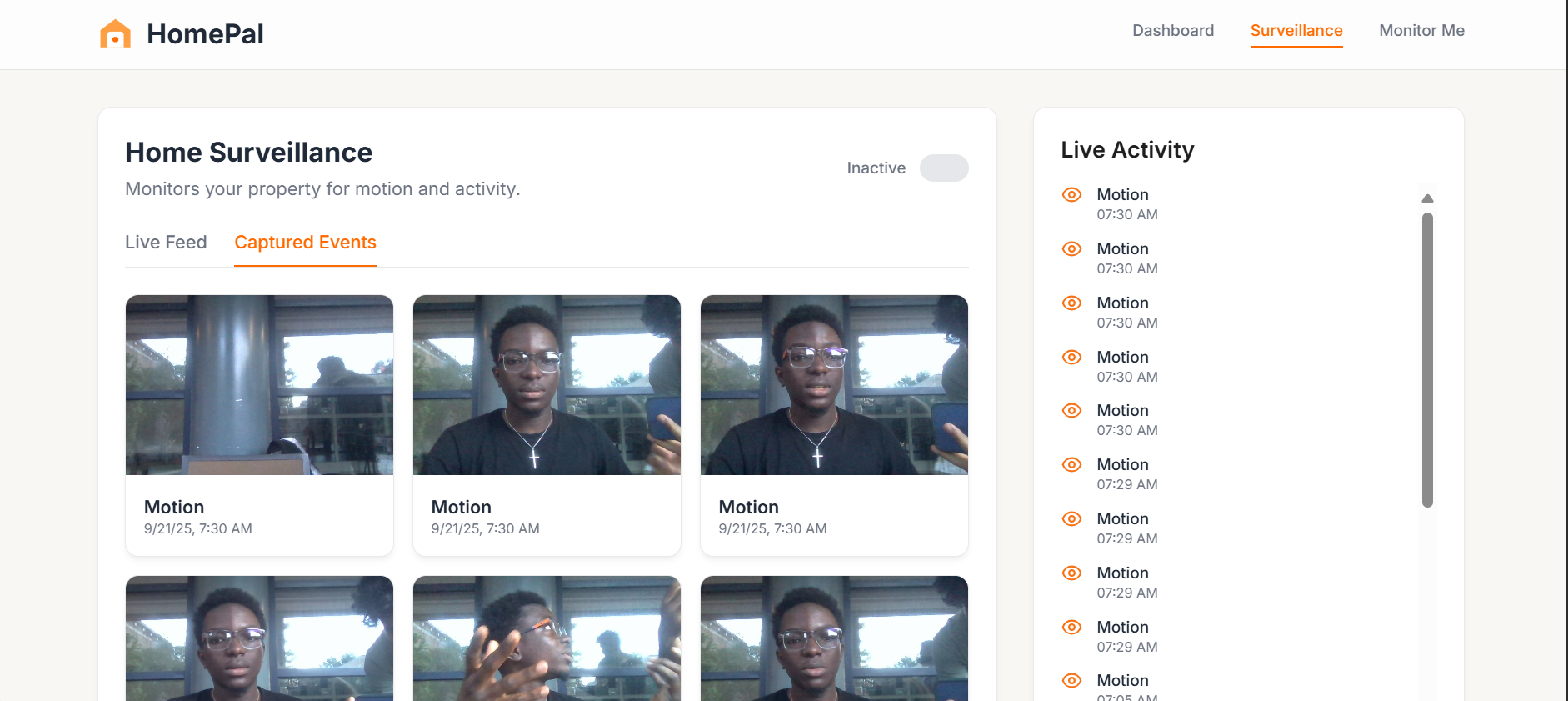This screenshot has height=701, width=1568.
Task: Click the Motion label under the pillar thumbnail
Action: click(174, 507)
